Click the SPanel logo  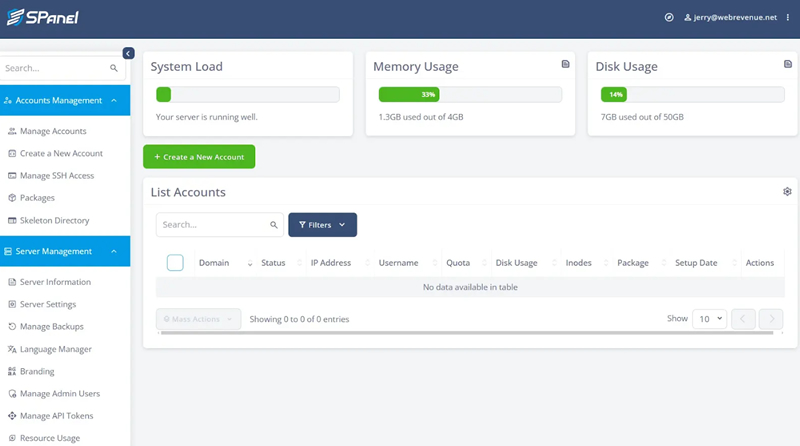[x=42, y=17]
